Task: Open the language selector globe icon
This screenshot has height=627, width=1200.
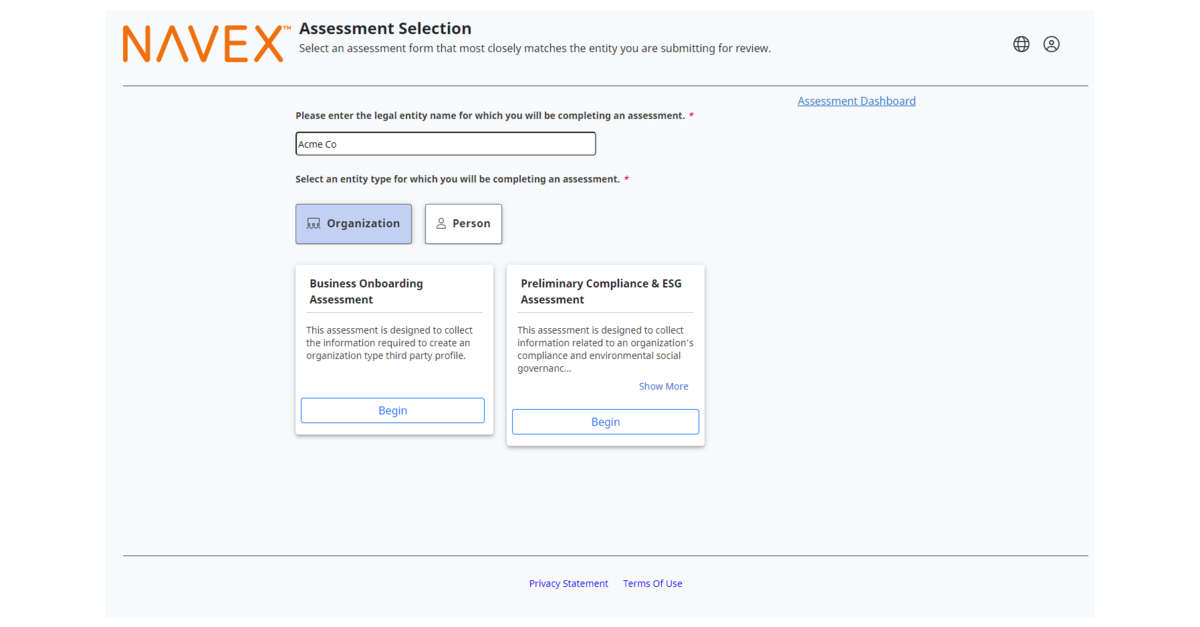Action: click(x=1020, y=44)
